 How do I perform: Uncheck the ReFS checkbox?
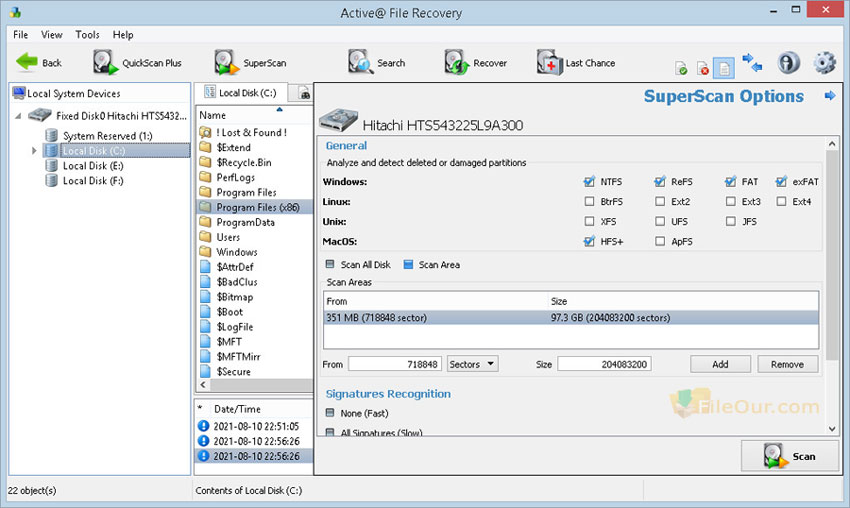tap(660, 182)
